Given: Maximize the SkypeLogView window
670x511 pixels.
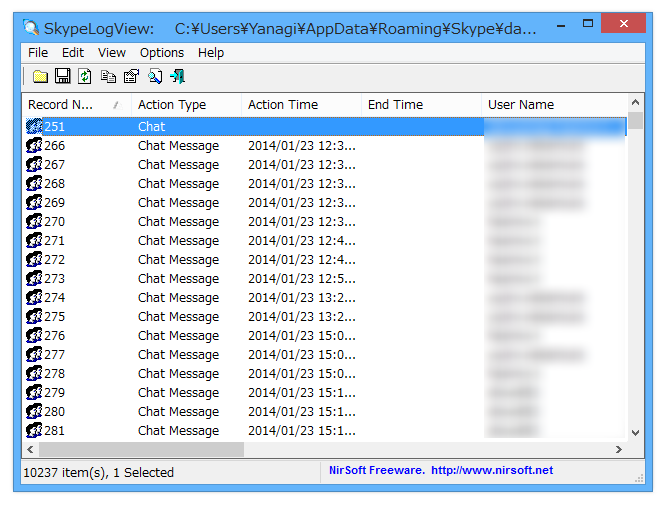Looking at the screenshot, I should coord(588,23).
